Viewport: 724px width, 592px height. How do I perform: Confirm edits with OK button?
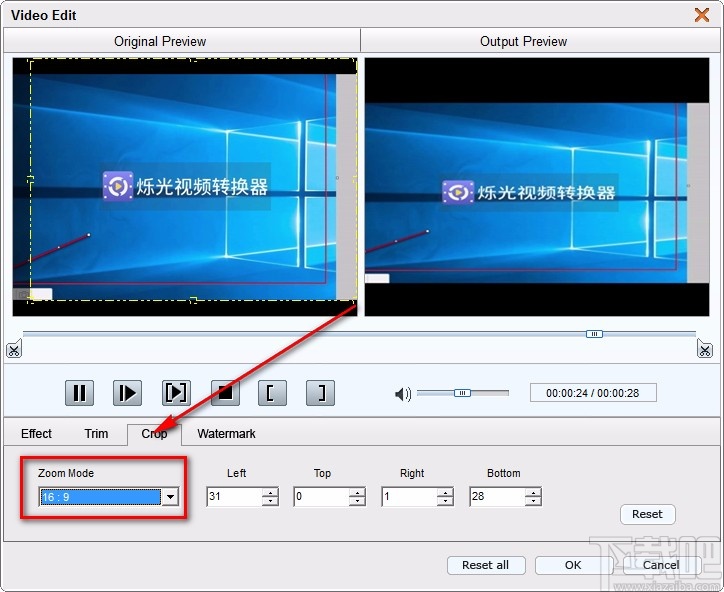573,565
